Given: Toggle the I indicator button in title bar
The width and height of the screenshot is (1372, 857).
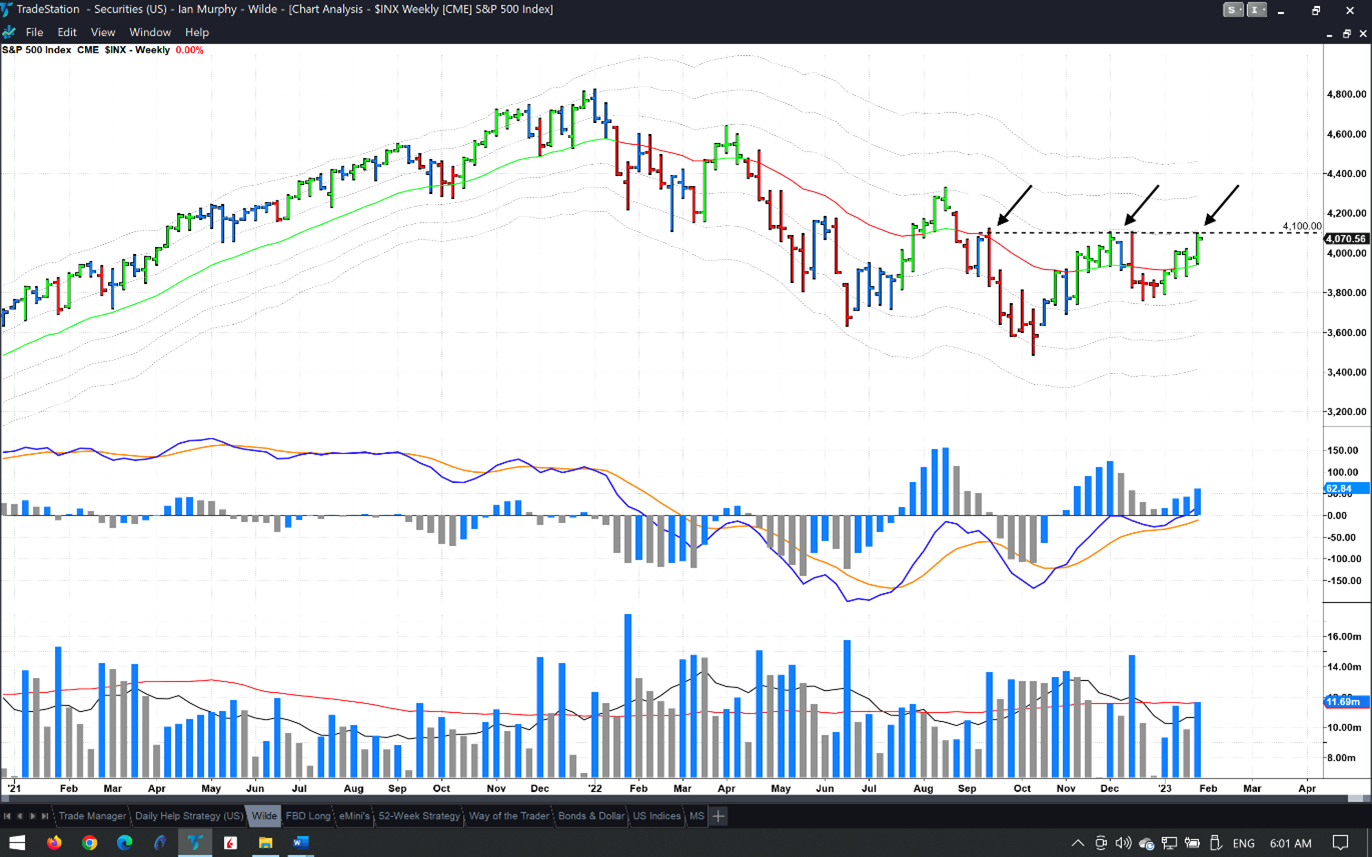Looking at the screenshot, I should point(1253,10).
